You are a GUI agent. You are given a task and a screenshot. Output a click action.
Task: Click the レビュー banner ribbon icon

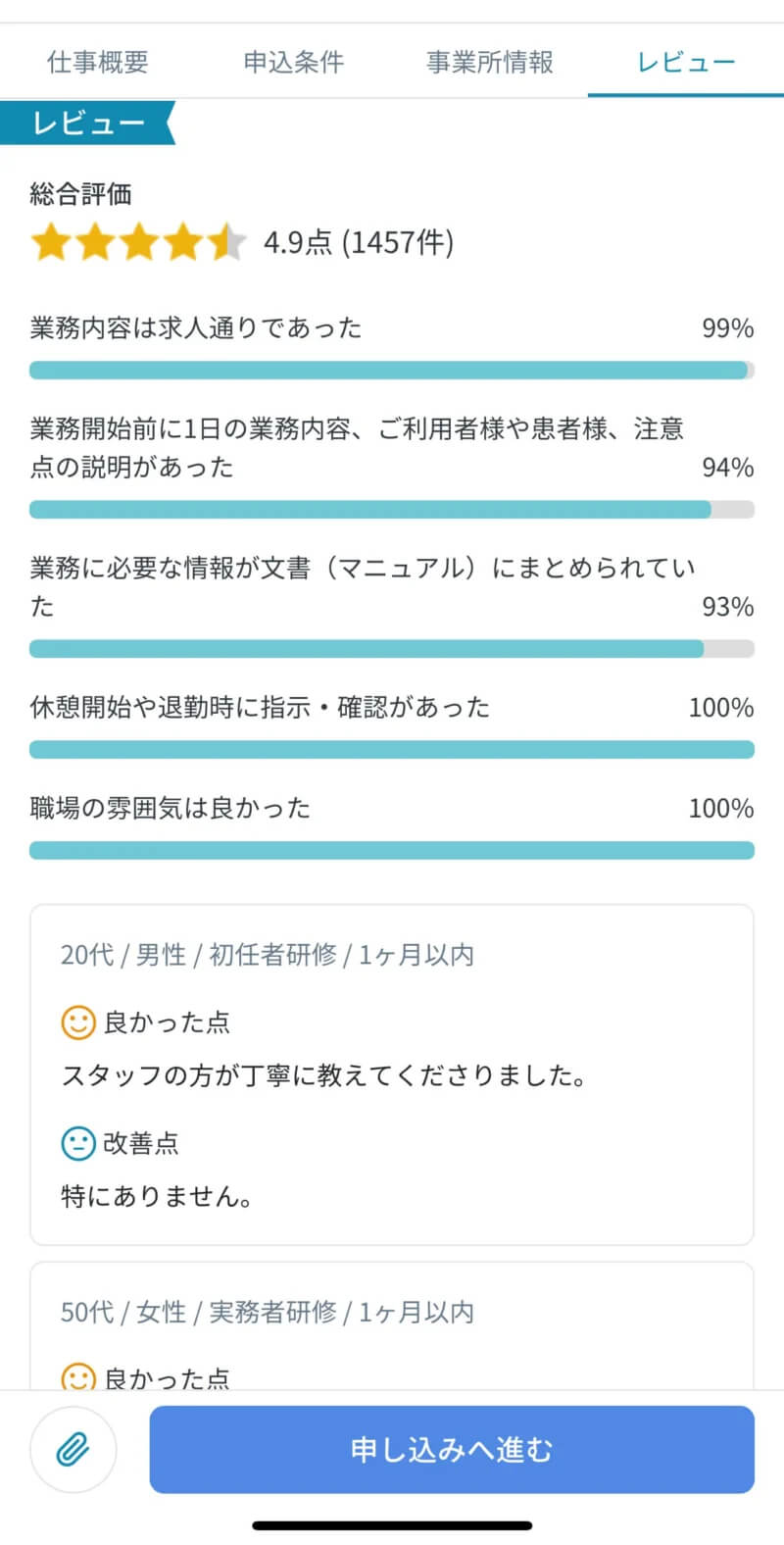88,123
